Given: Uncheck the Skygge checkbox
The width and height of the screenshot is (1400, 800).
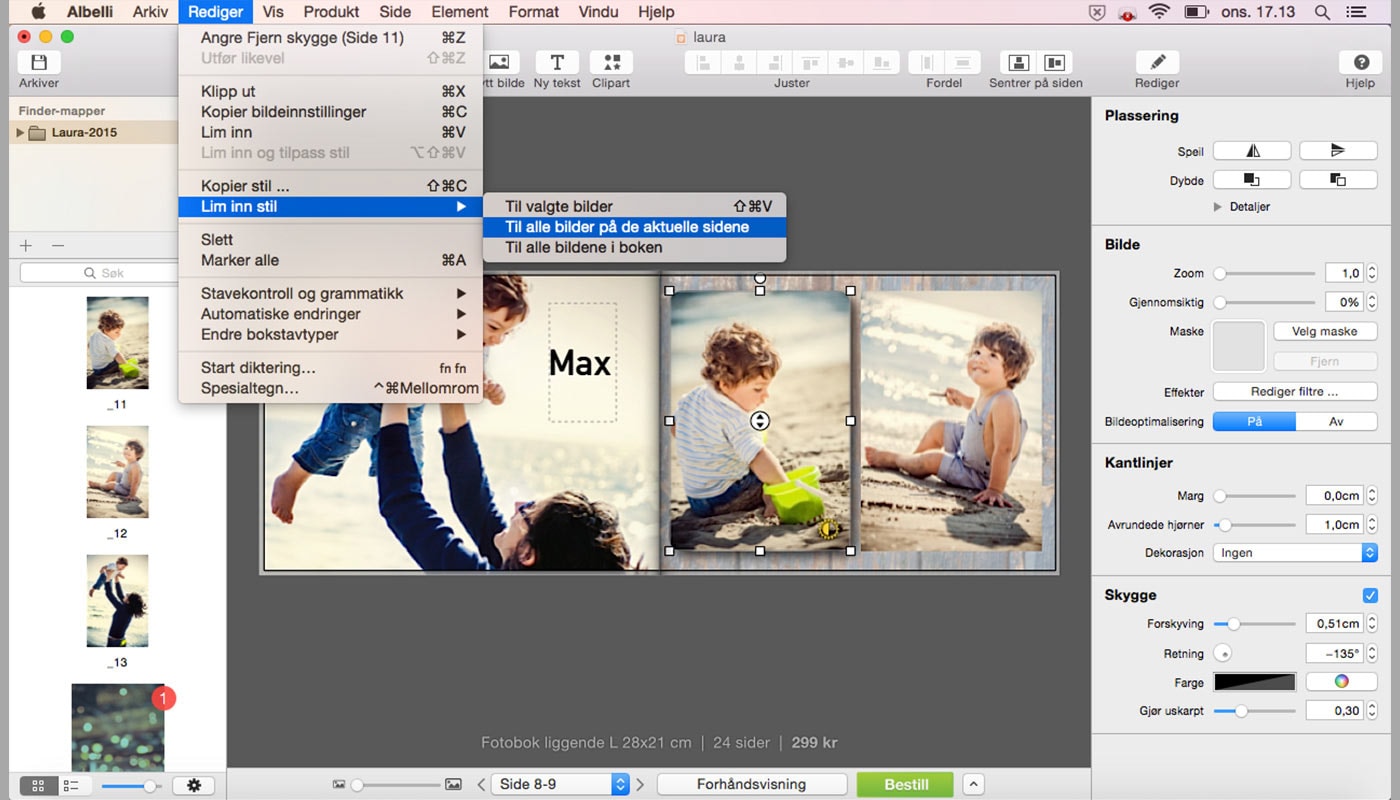Looking at the screenshot, I should tap(1370, 595).
